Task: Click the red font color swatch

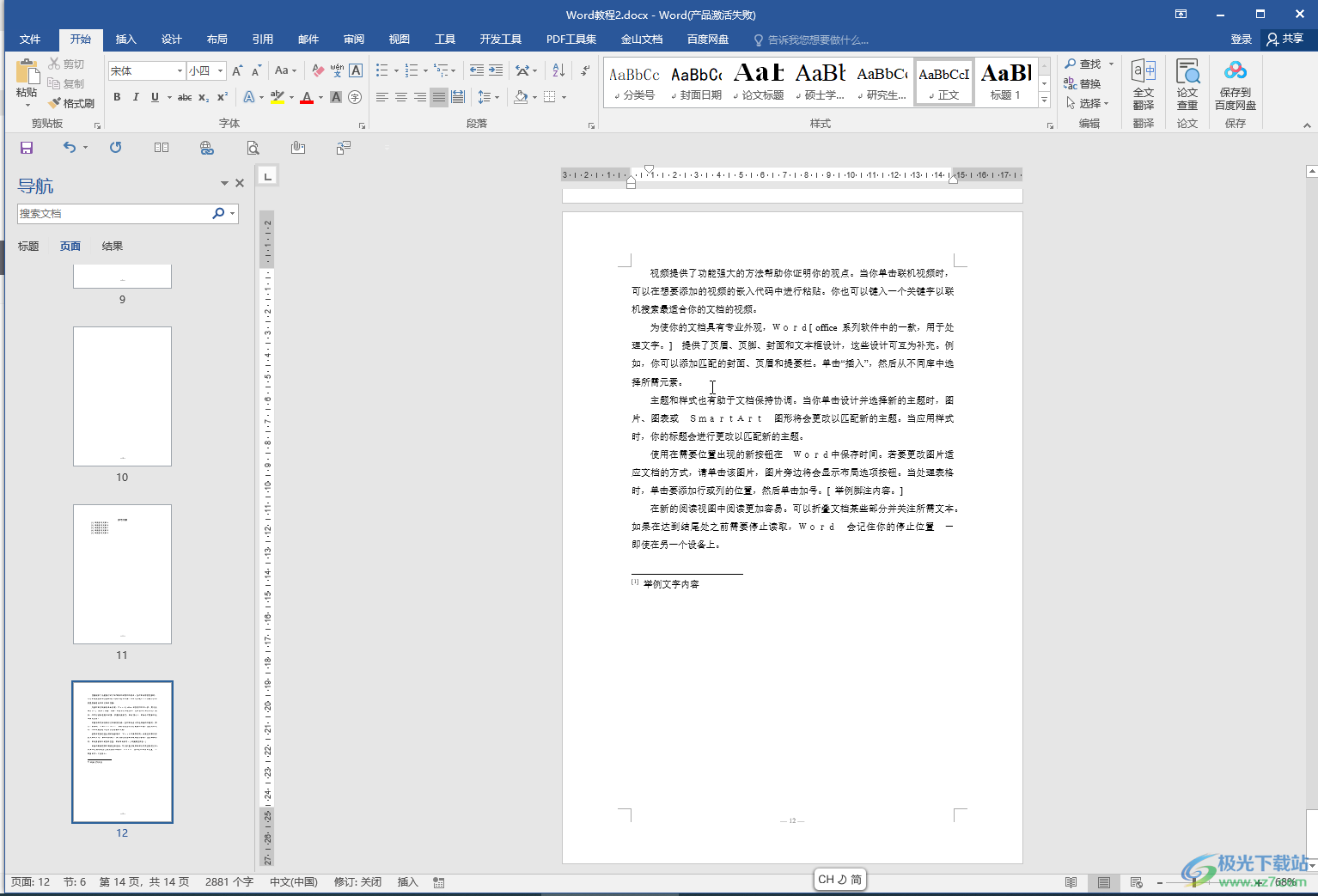Action: click(x=307, y=97)
